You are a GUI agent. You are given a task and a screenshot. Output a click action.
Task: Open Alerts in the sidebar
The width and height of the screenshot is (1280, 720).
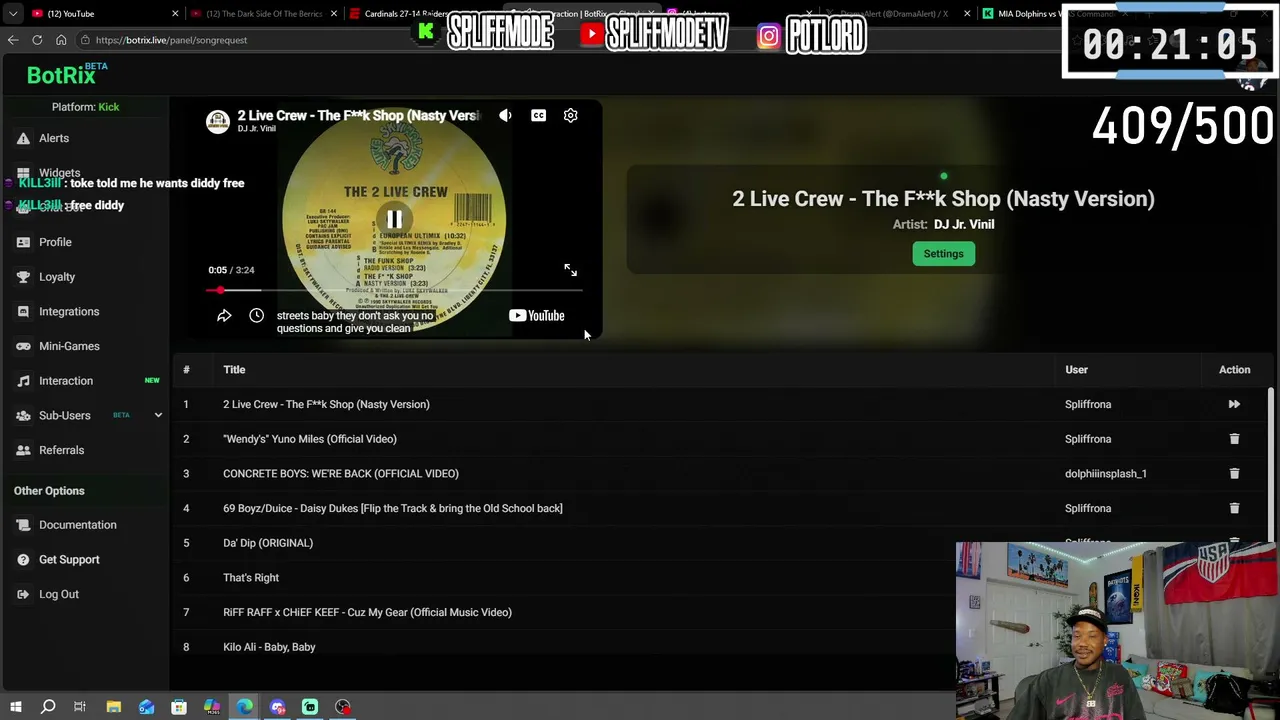(54, 138)
